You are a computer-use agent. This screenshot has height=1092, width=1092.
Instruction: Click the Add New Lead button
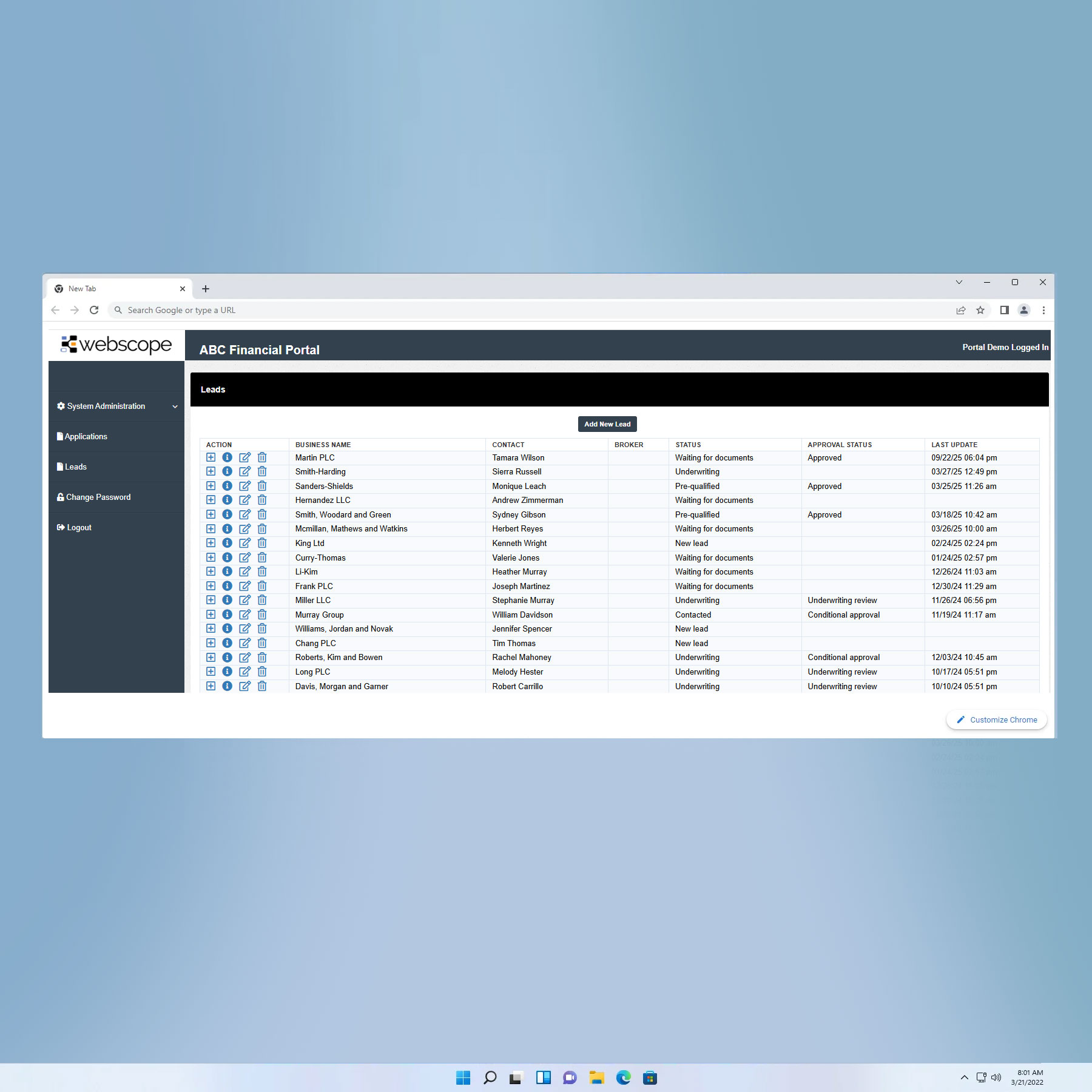[607, 424]
